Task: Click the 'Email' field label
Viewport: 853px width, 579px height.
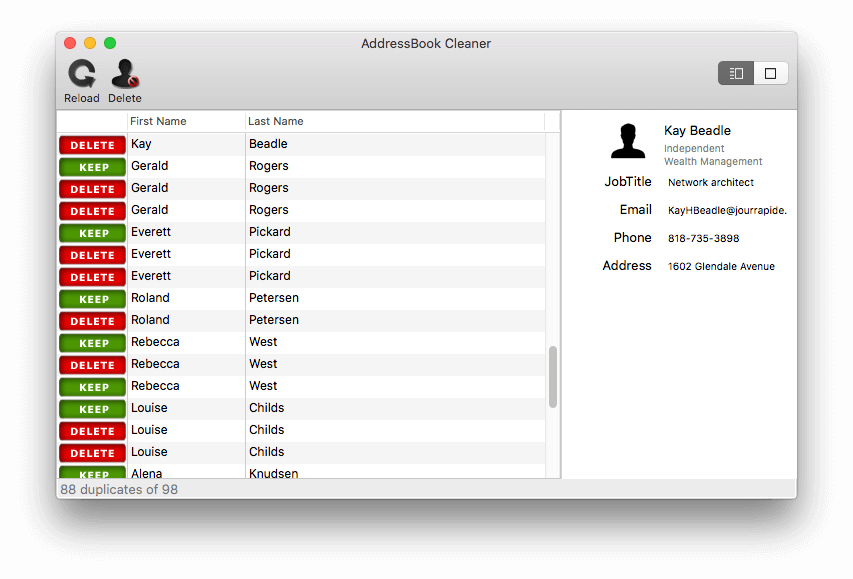Action: (x=635, y=210)
